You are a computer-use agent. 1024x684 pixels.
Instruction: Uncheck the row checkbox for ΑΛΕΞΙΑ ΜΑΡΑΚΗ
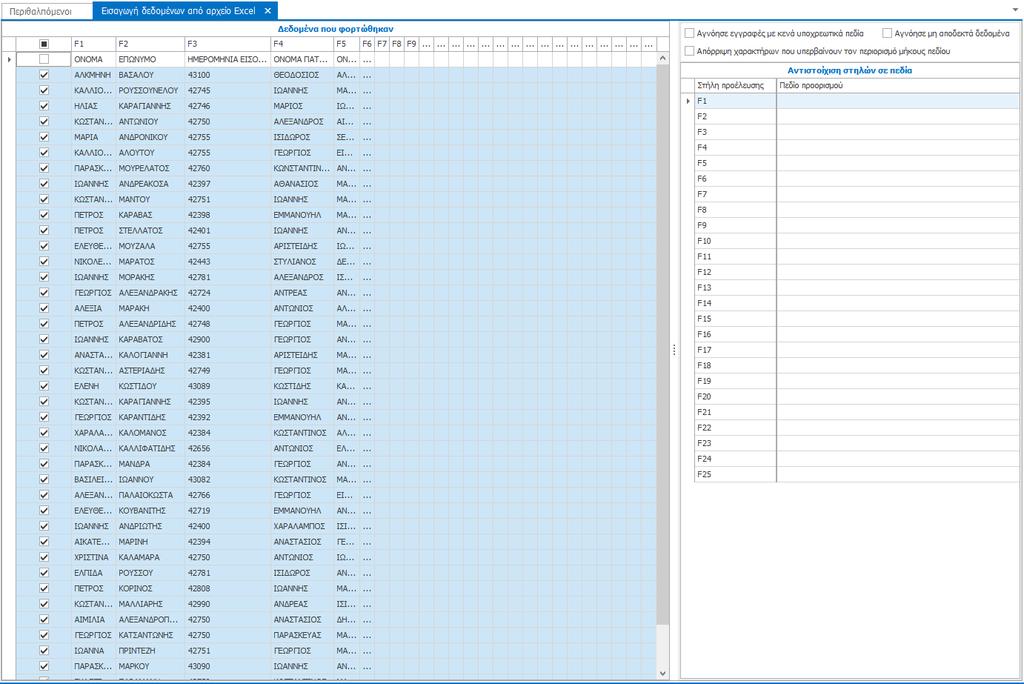(x=44, y=308)
